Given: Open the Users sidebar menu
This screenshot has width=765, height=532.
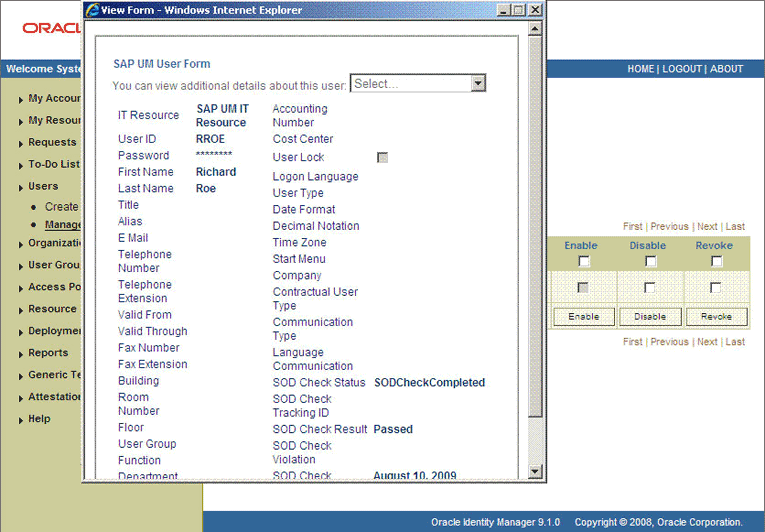Looking at the screenshot, I should 43,186.
